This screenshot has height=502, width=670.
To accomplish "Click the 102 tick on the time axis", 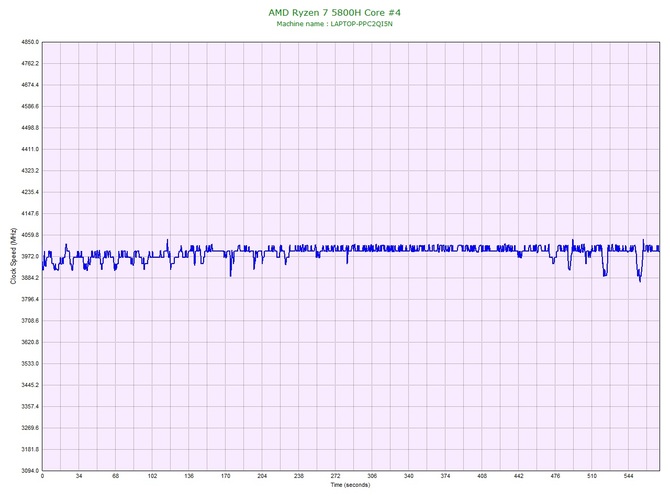I will coord(152,476).
